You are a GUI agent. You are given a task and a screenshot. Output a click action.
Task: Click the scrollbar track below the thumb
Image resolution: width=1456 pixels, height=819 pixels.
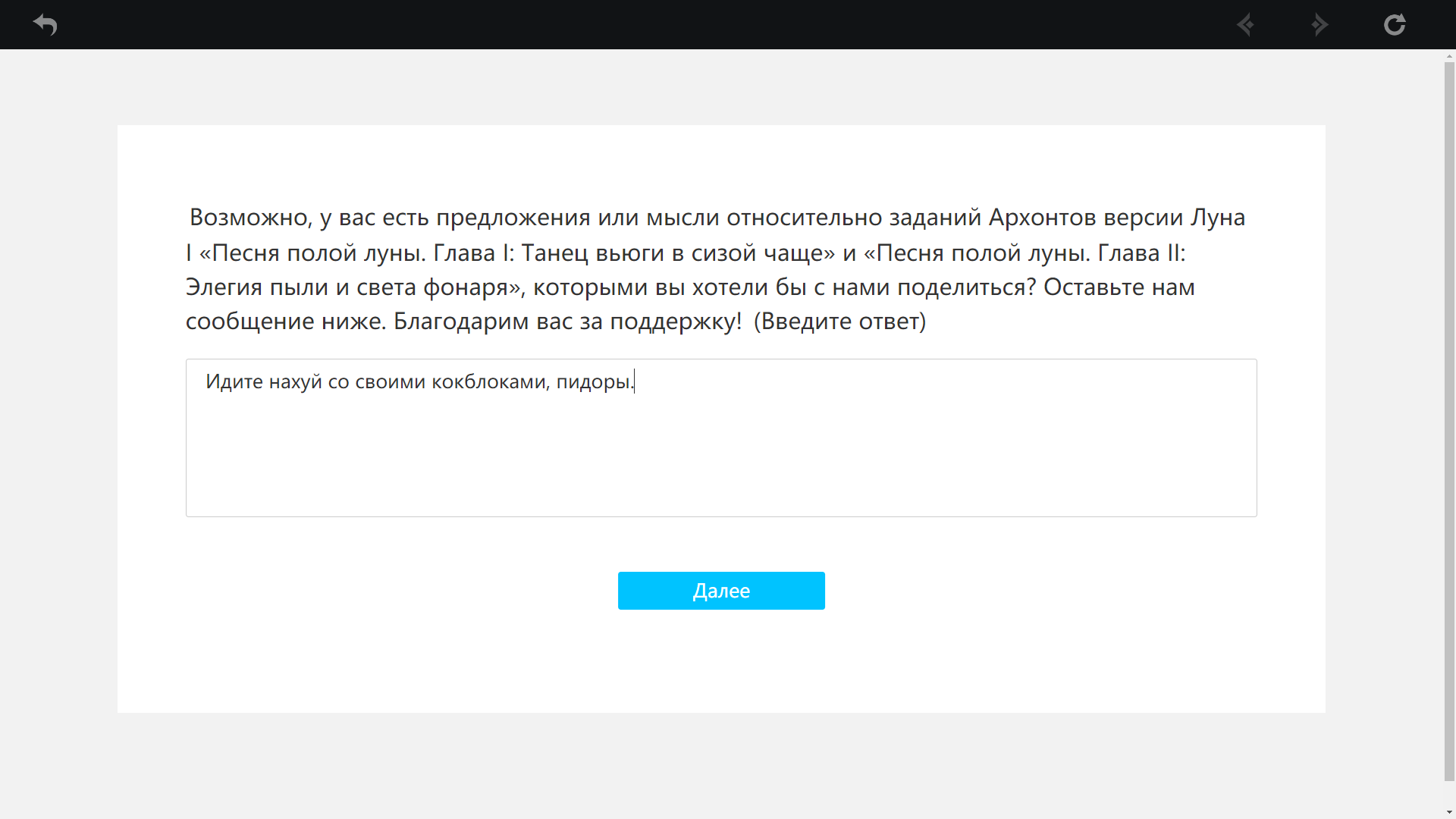point(1449,795)
